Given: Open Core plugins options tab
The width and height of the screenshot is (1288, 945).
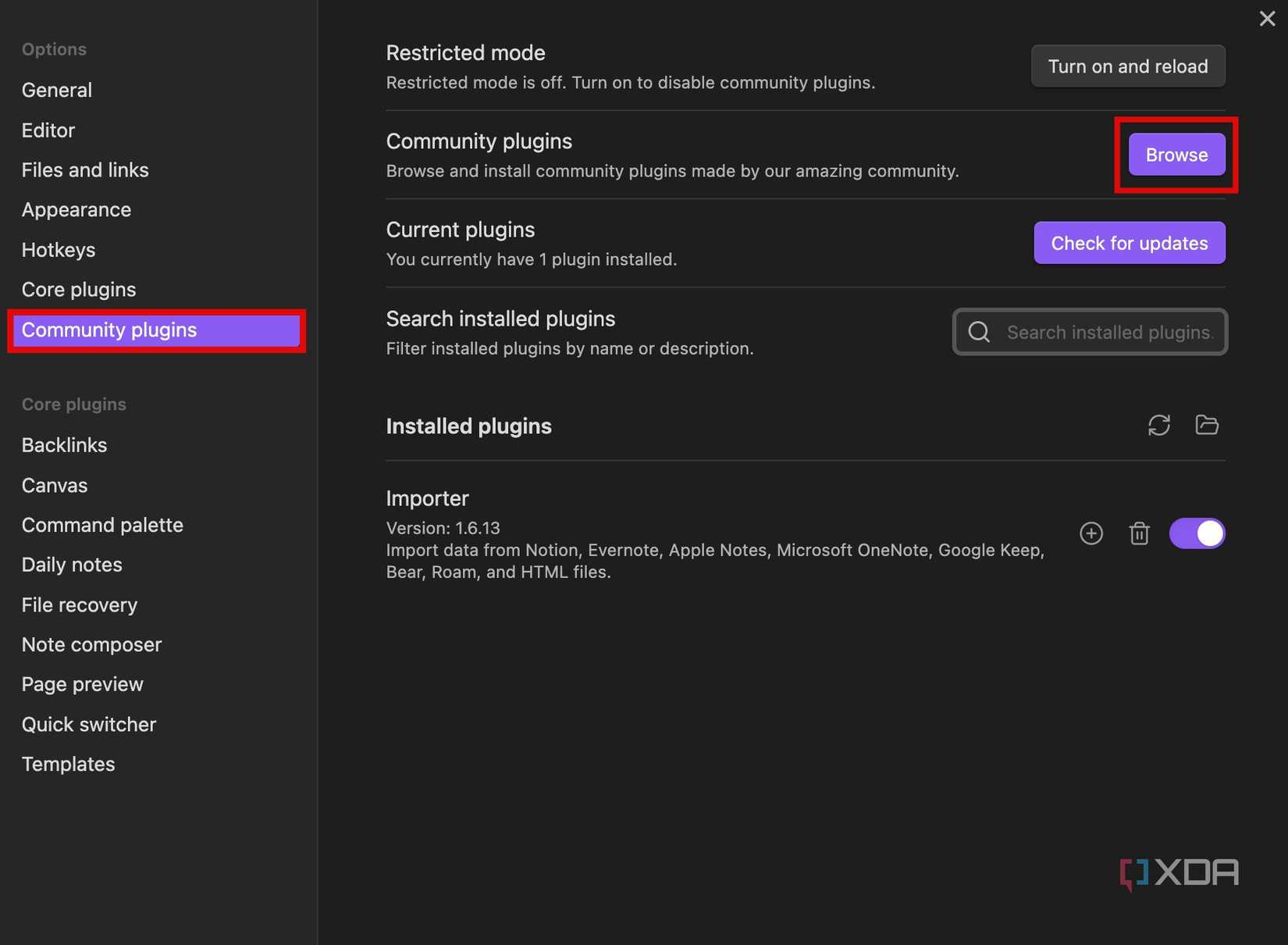Looking at the screenshot, I should (x=79, y=290).
